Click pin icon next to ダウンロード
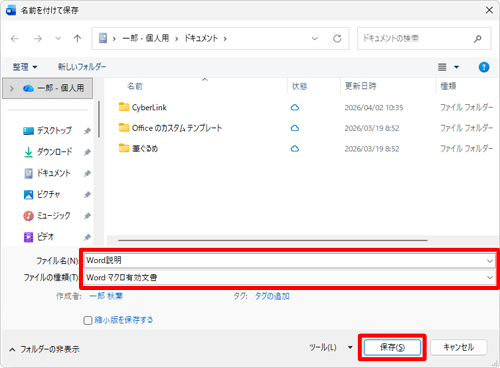500x368 pixels. [x=87, y=152]
